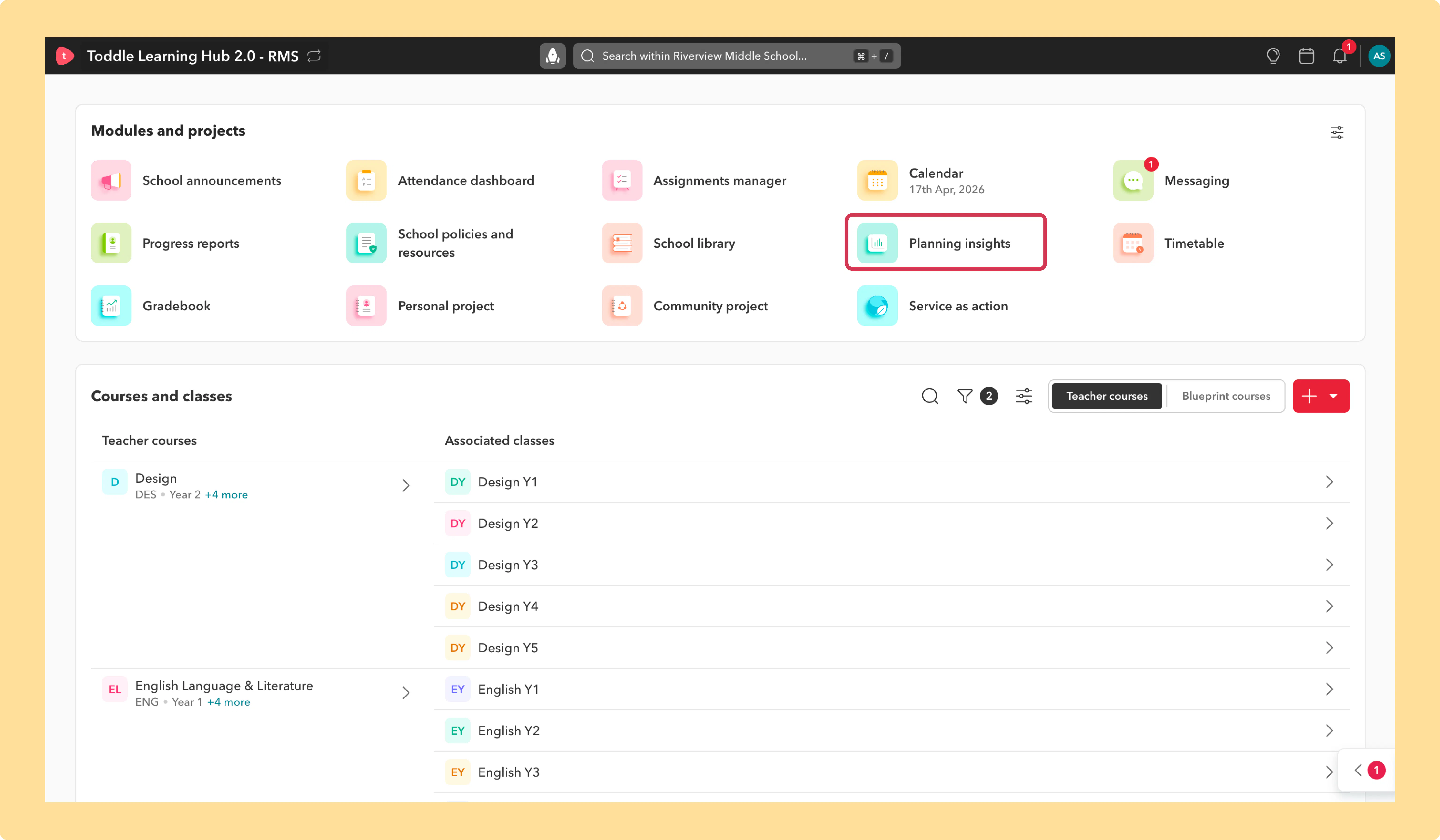Open School policies and resources

[430, 244]
